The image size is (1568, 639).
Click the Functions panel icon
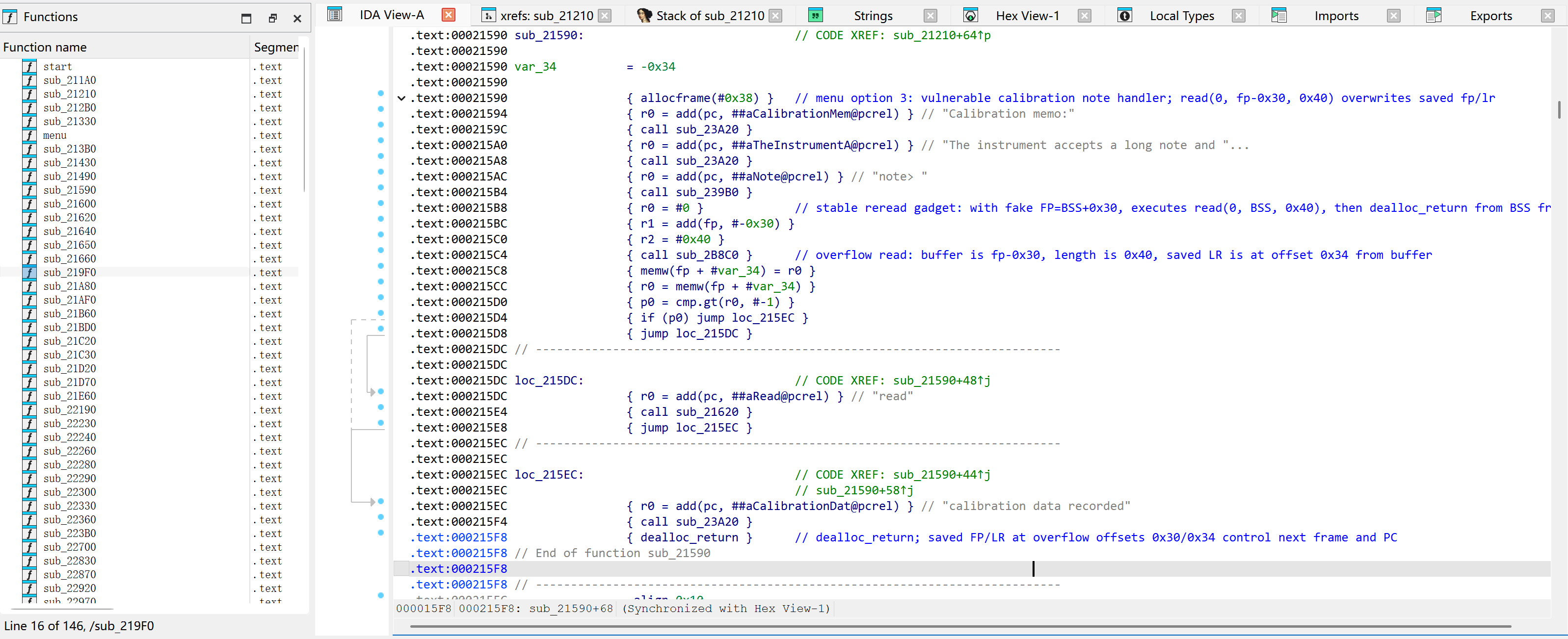(10, 17)
